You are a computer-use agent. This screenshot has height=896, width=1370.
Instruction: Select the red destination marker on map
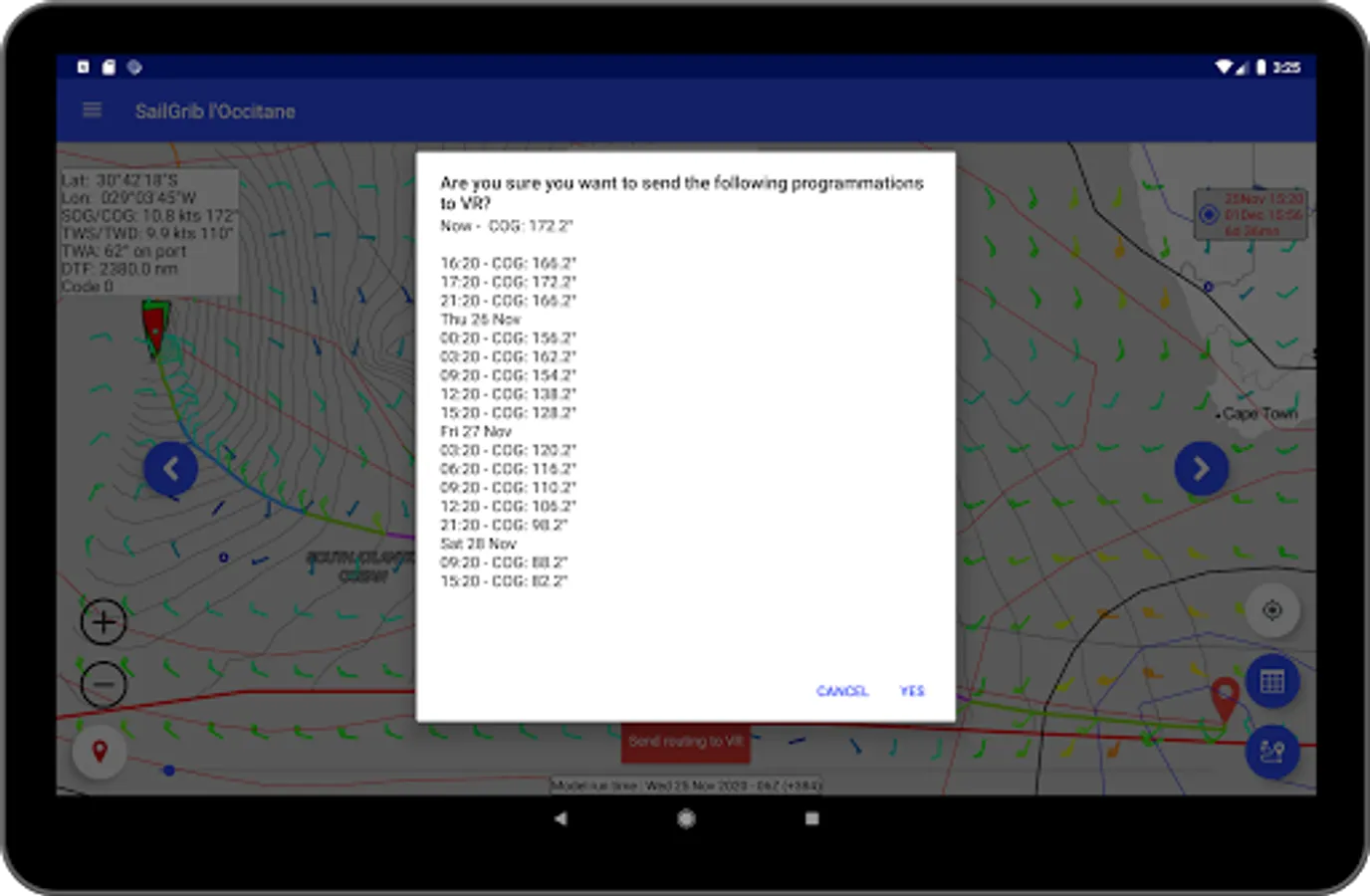point(1224,699)
